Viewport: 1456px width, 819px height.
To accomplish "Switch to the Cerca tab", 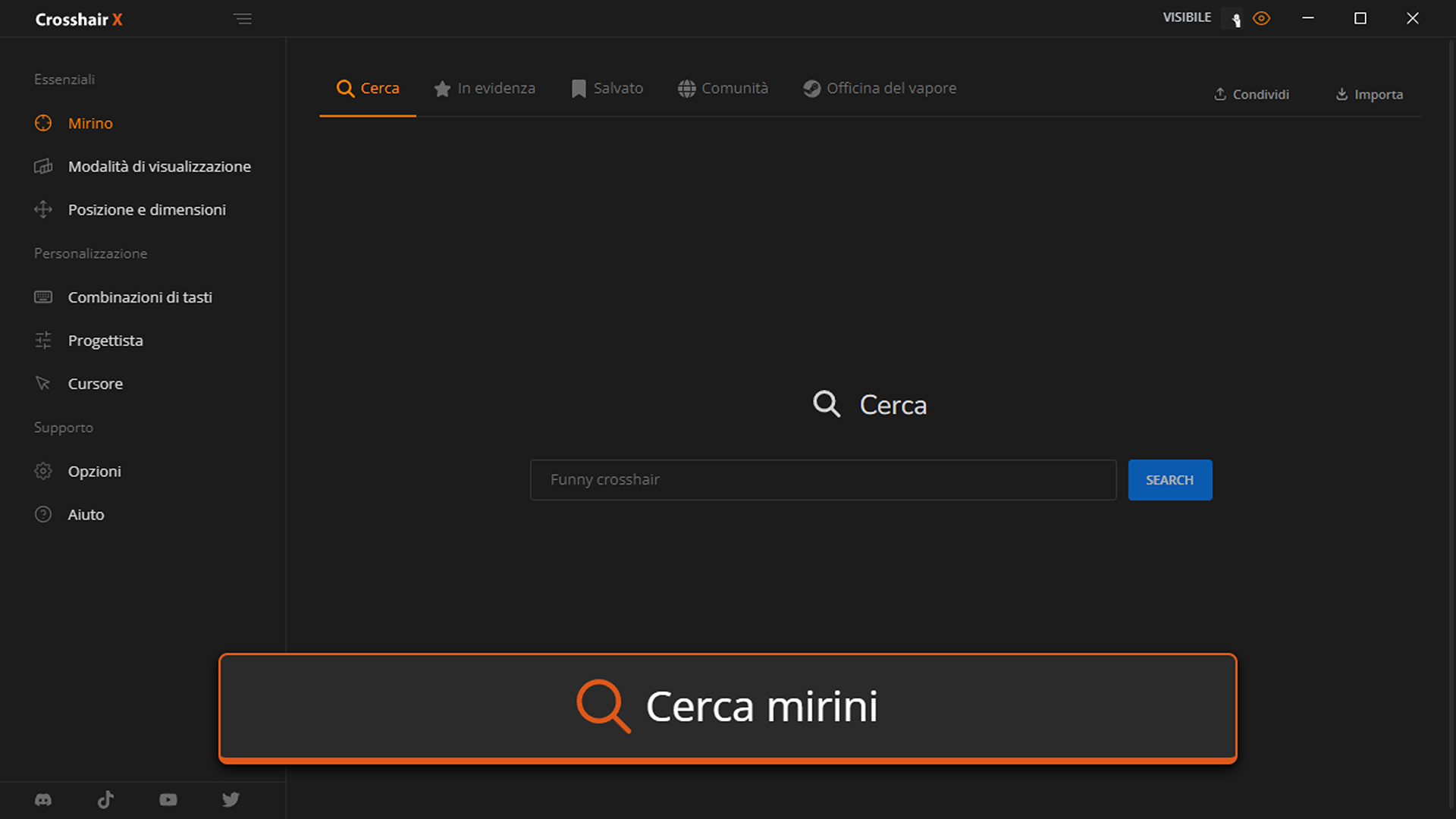I will pos(368,89).
